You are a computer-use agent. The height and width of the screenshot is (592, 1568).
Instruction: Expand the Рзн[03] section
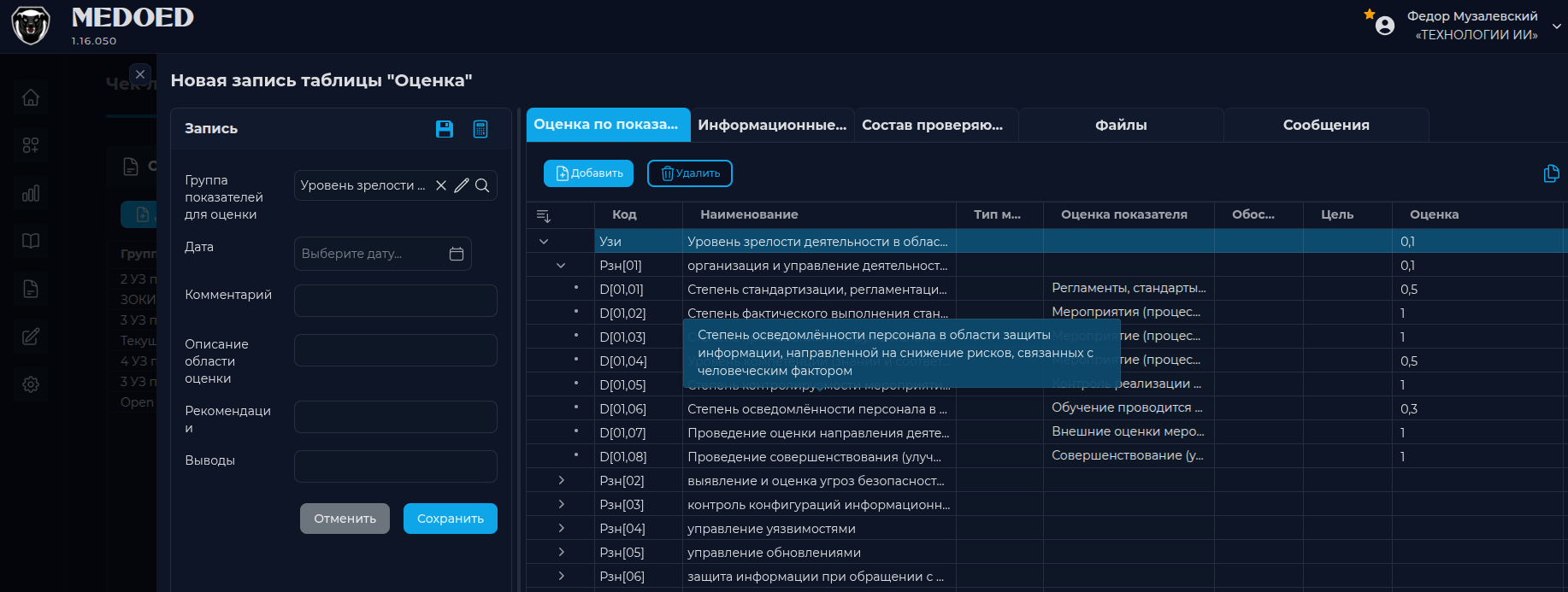pos(561,505)
